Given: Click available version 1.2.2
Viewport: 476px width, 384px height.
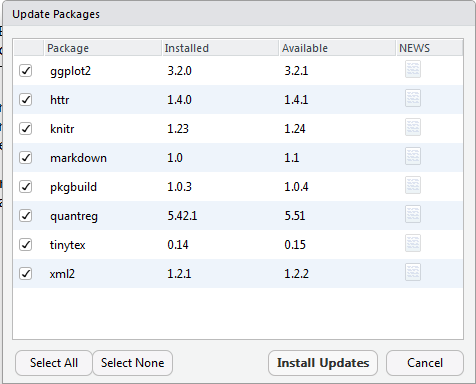Looking at the screenshot, I should coord(297,274).
